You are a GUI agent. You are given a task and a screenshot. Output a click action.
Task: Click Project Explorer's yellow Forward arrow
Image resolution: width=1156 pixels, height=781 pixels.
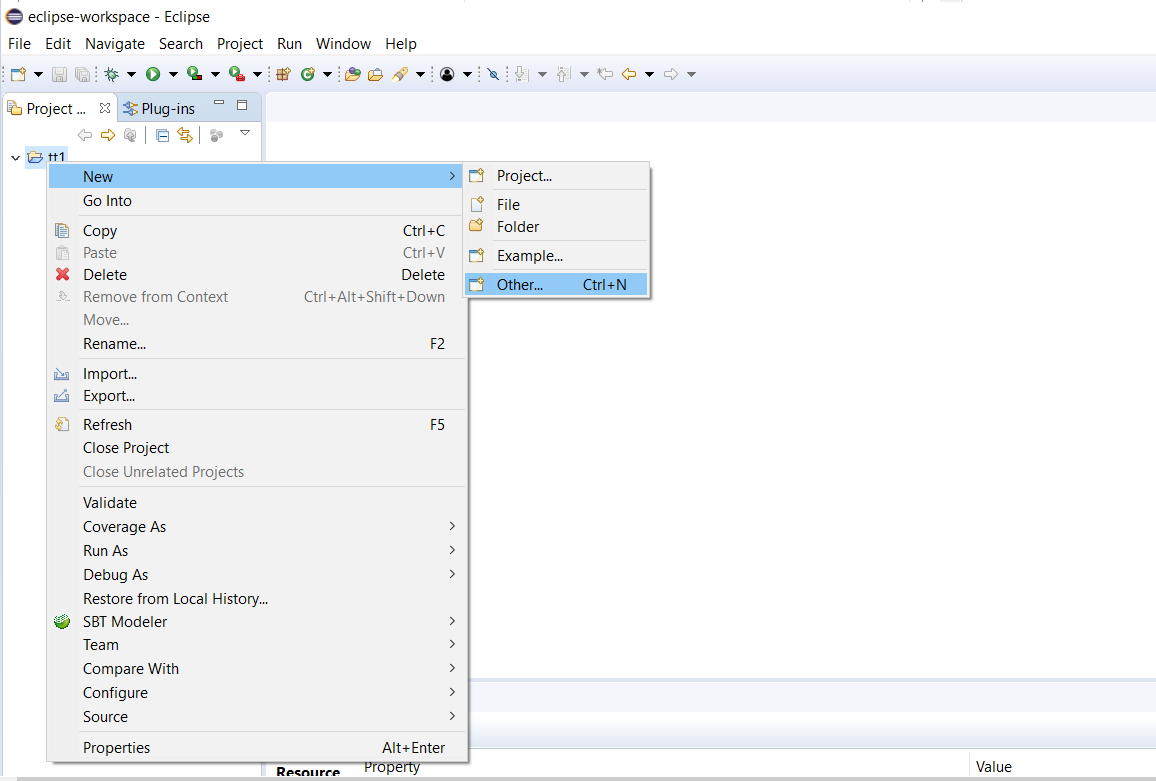pos(108,135)
